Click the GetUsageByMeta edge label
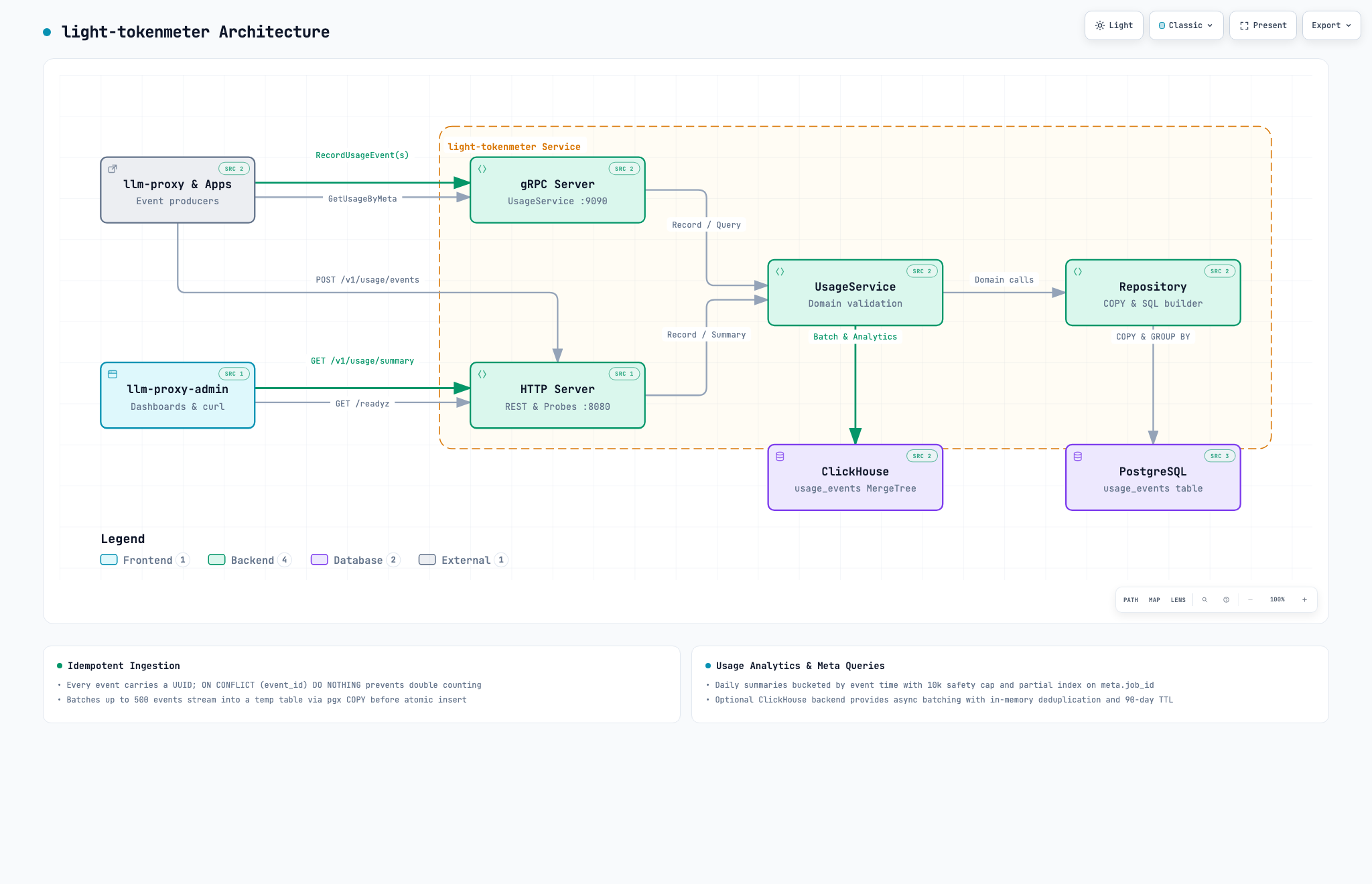 pyautogui.click(x=362, y=199)
